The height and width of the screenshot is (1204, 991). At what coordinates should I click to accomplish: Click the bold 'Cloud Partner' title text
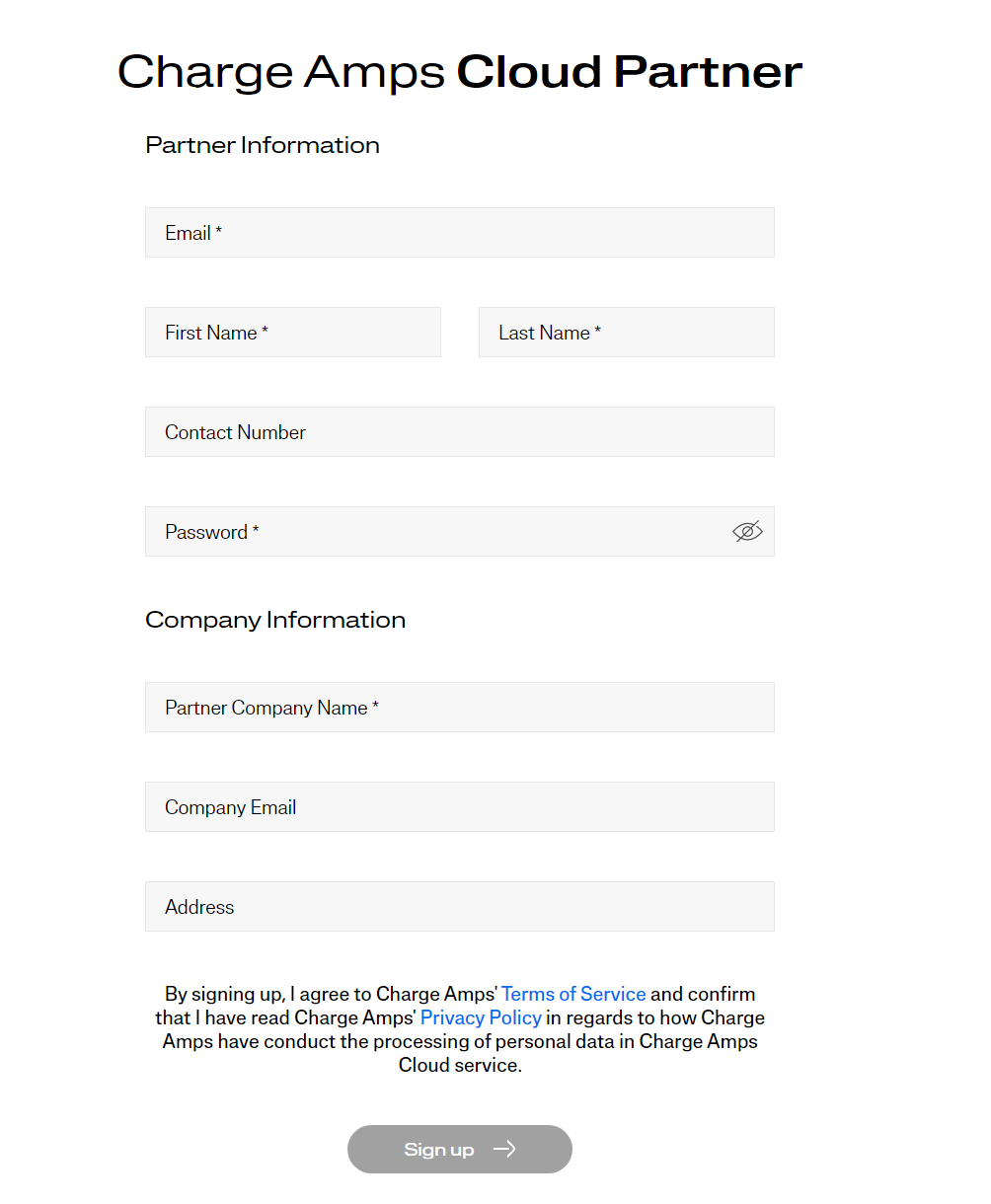point(629,72)
